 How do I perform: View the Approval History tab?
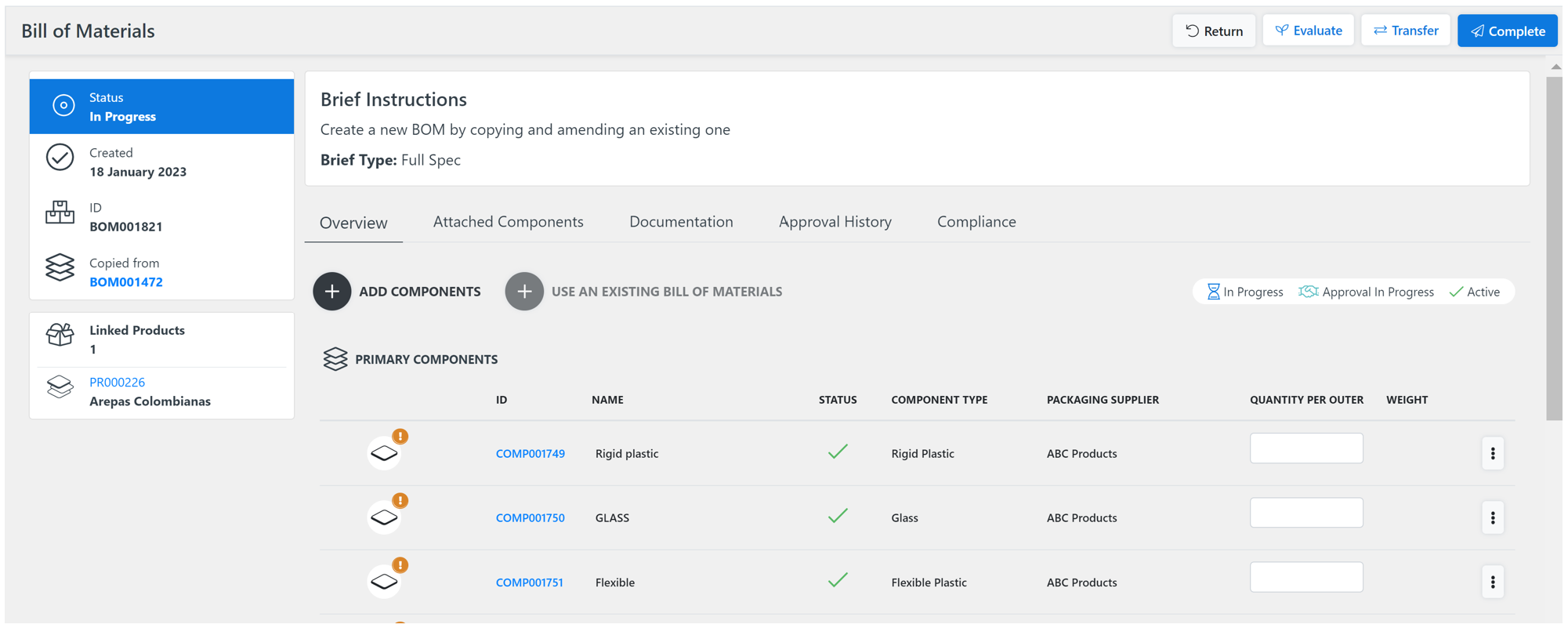[x=835, y=222]
